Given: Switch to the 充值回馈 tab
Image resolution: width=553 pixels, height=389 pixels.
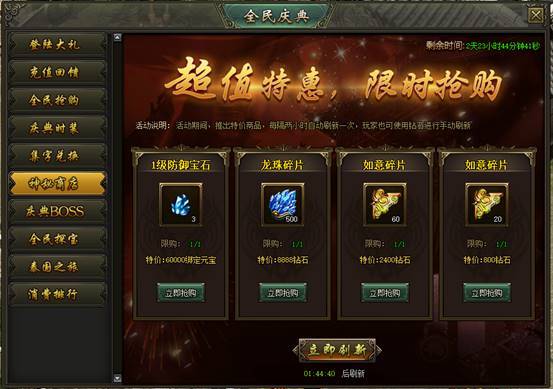Looking at the screenshot, I should [56, 73].
